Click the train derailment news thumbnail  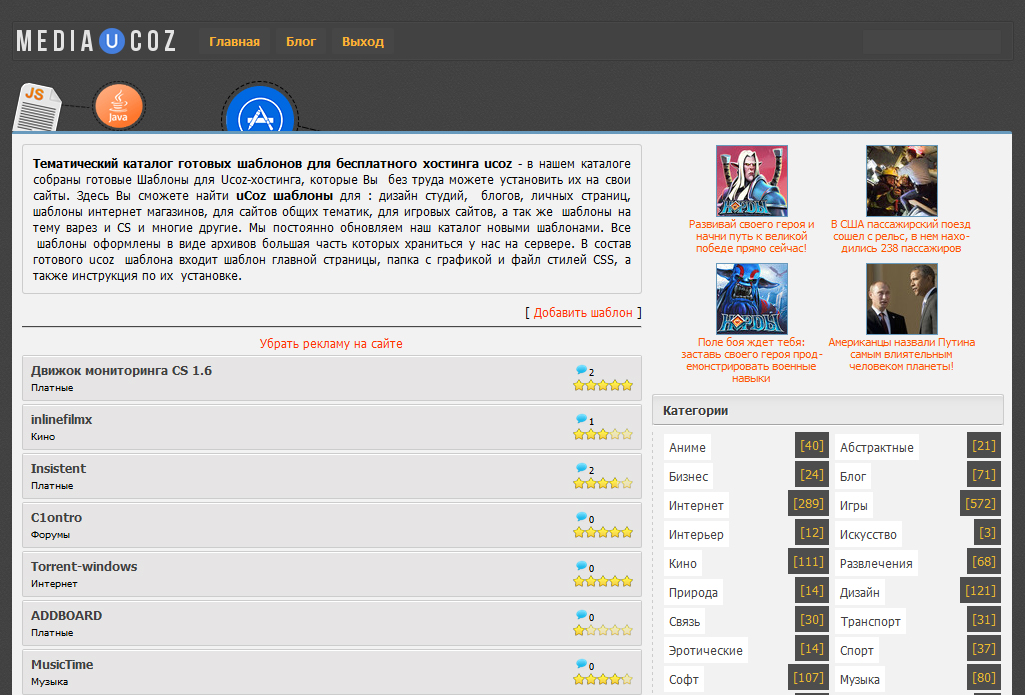tap(901, 181)
